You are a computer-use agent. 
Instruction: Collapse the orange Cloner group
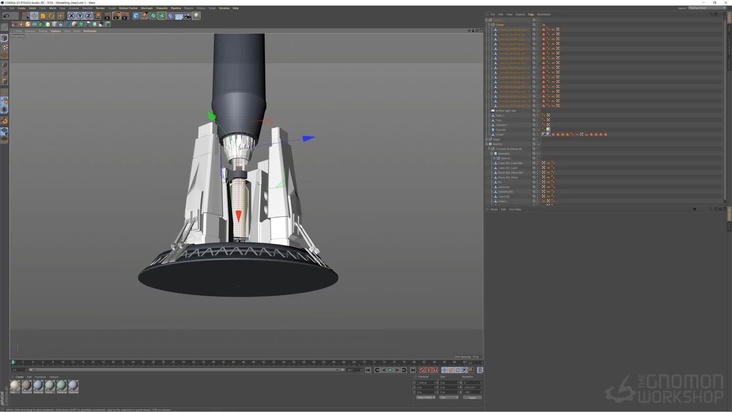[489, 25]
